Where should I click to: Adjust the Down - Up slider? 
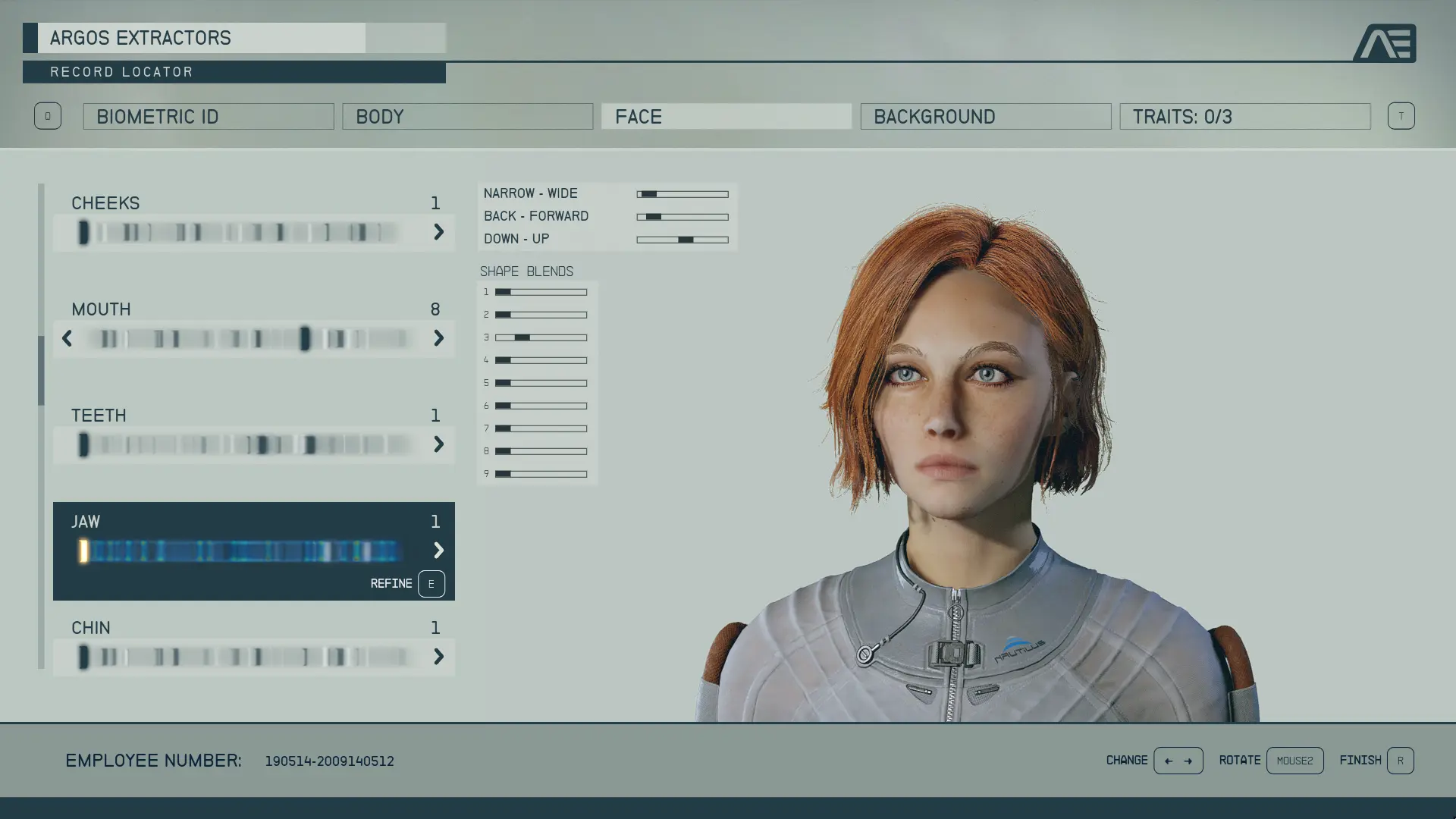coord(682,240)
